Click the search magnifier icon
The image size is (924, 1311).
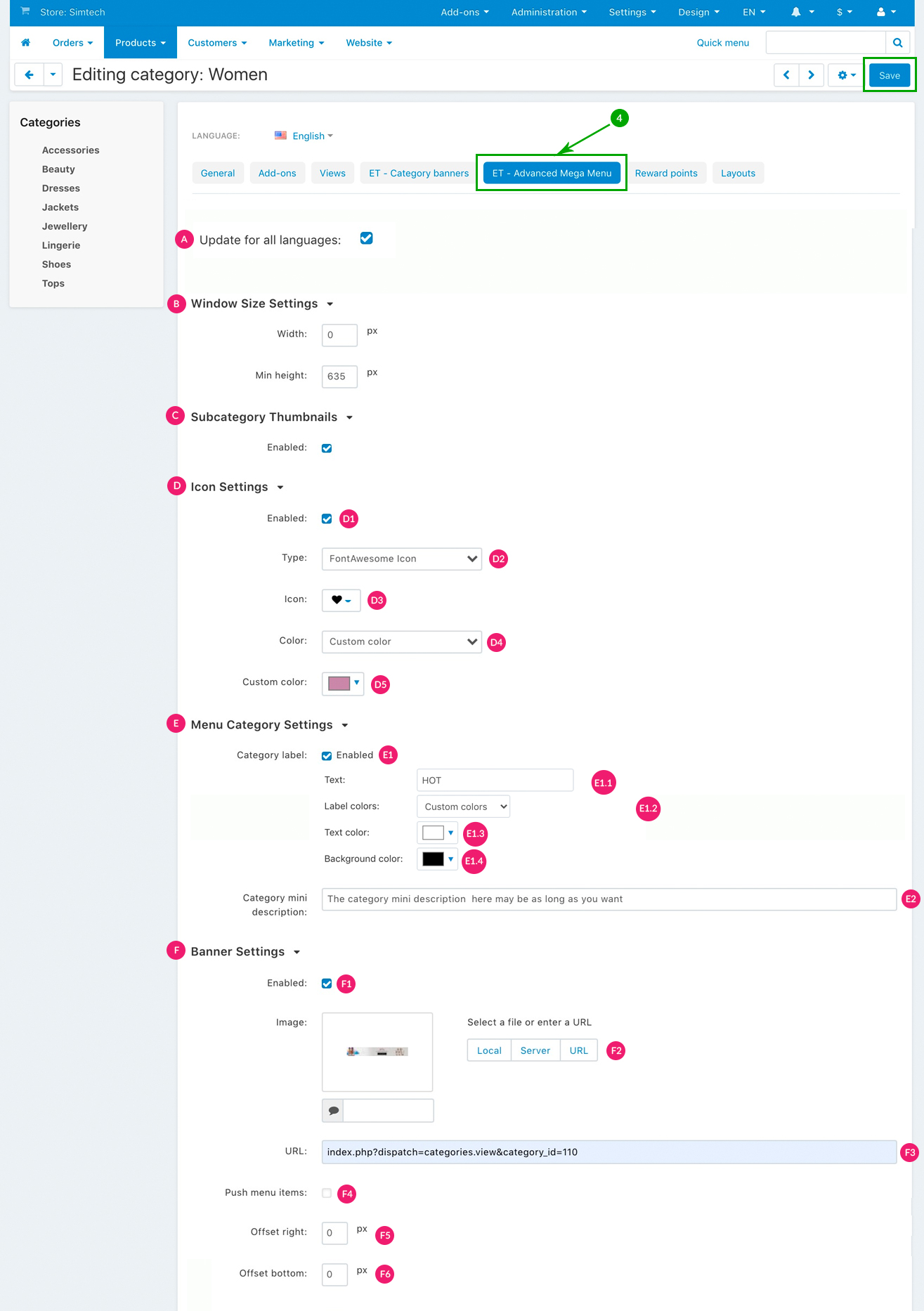tap(897, 43)
